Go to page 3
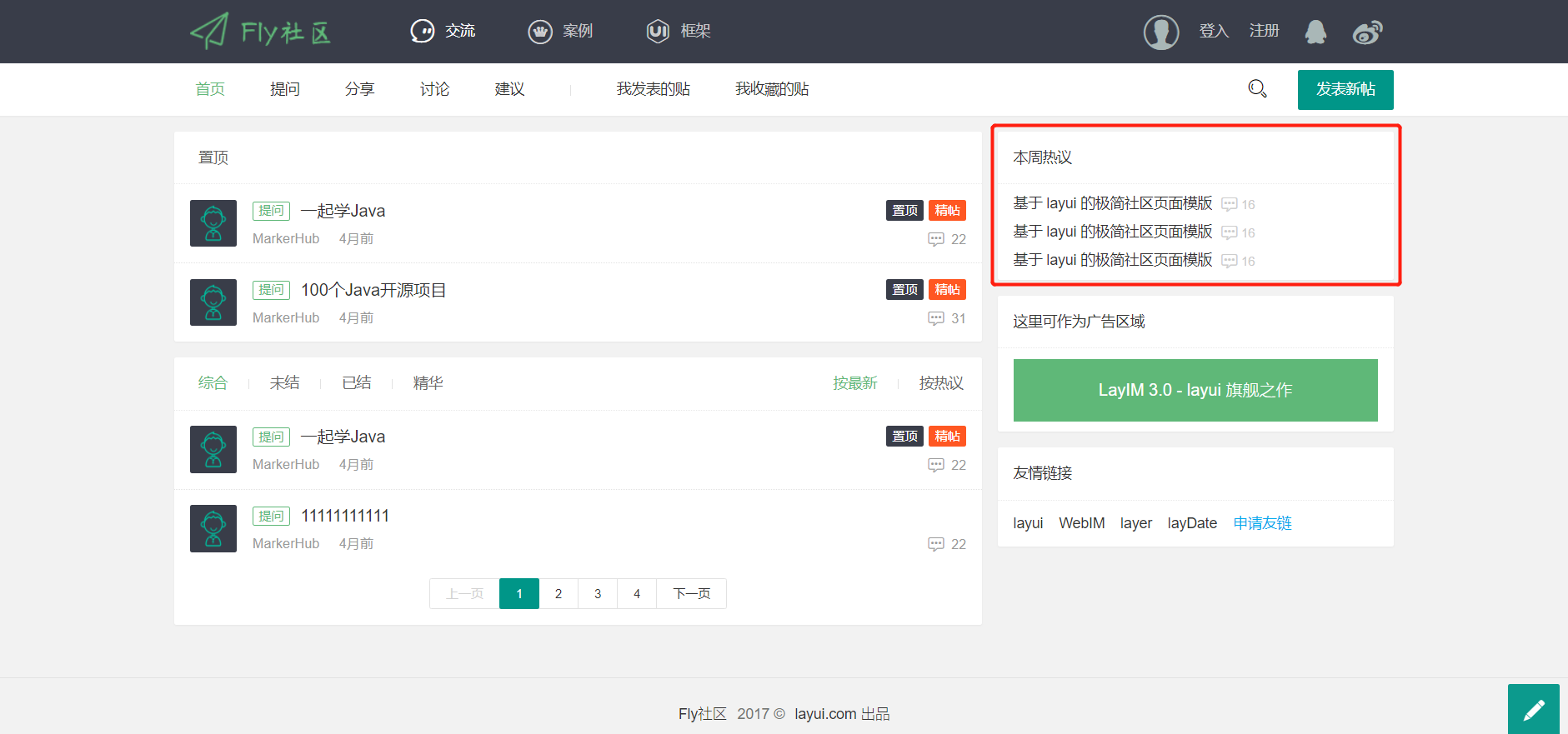The width and height of the screenshot is (1568, 734). [x=598, y=594]
